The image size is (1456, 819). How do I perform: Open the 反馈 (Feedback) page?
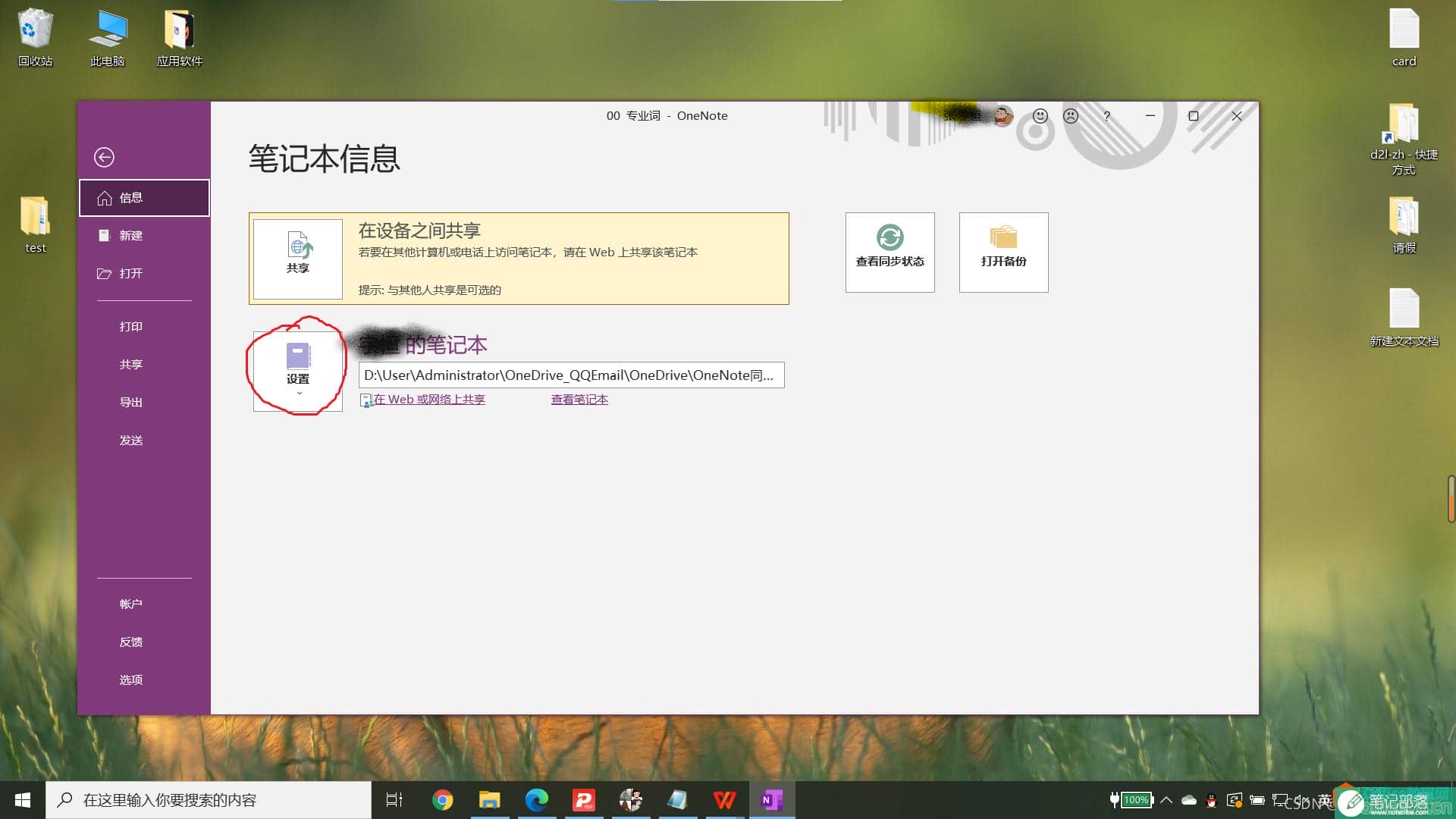pyautogui.click(x=130, y=642)
